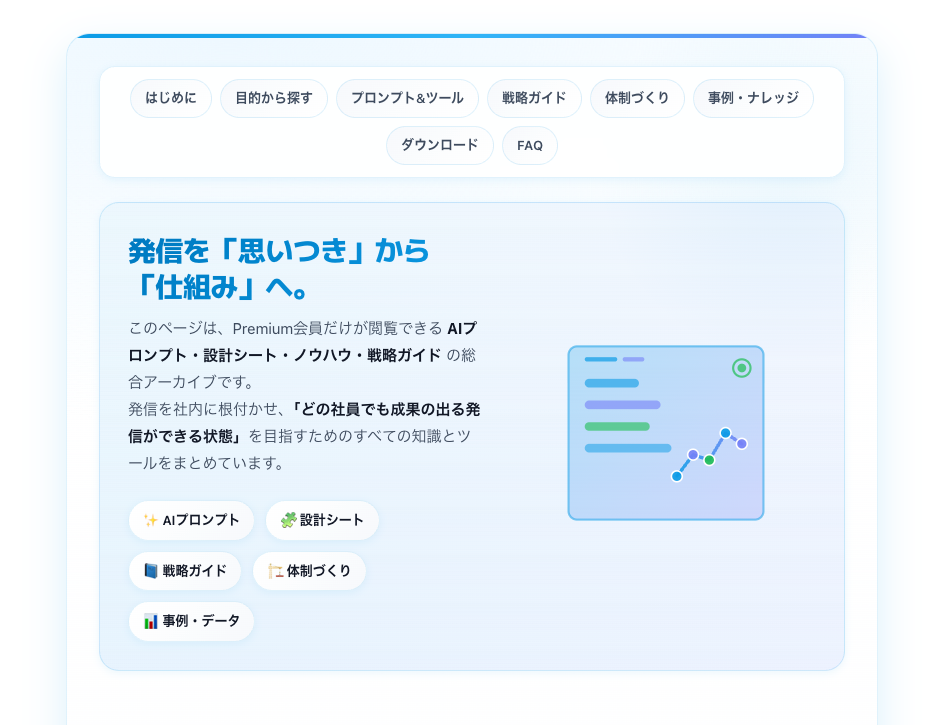Select プロンプト&ツール in the top navigation
Screen dimensions: 948x725
[407, 98]
